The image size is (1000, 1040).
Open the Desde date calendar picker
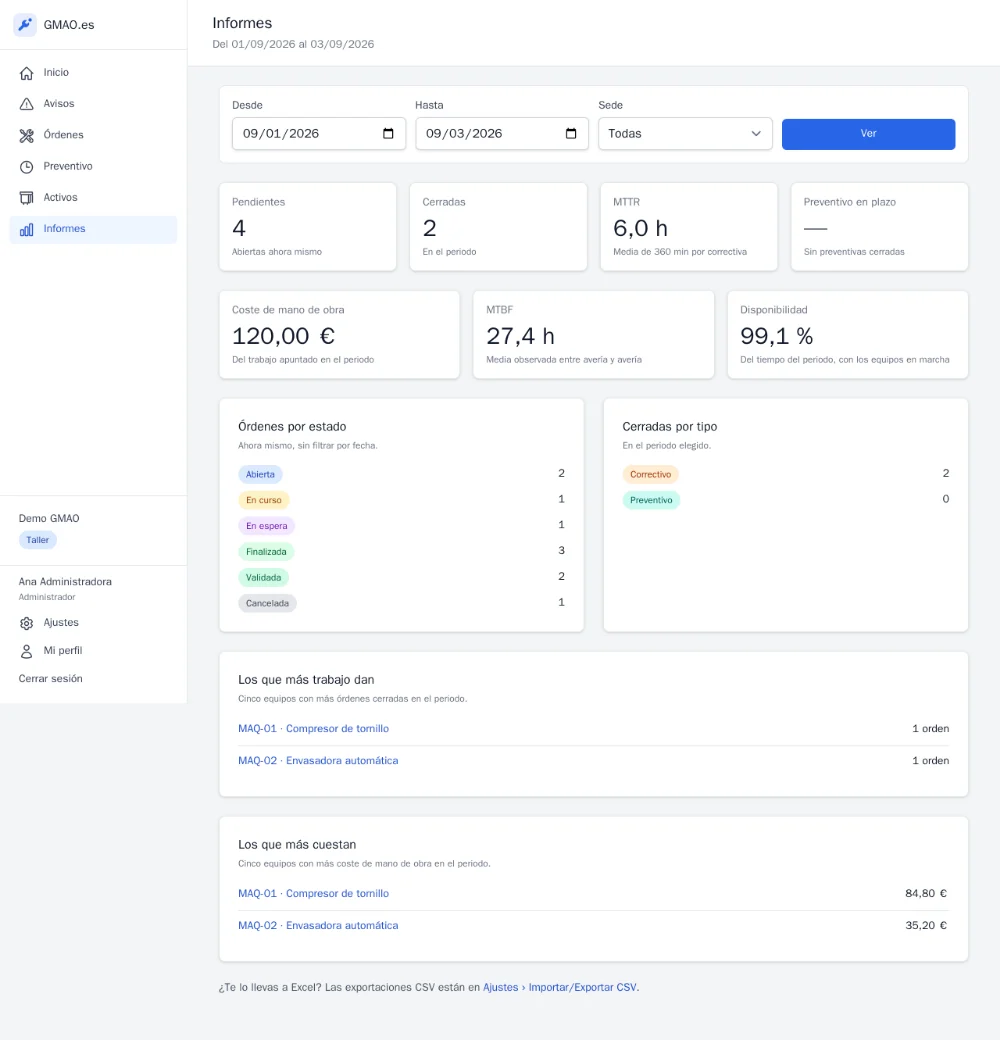[389, 133]
